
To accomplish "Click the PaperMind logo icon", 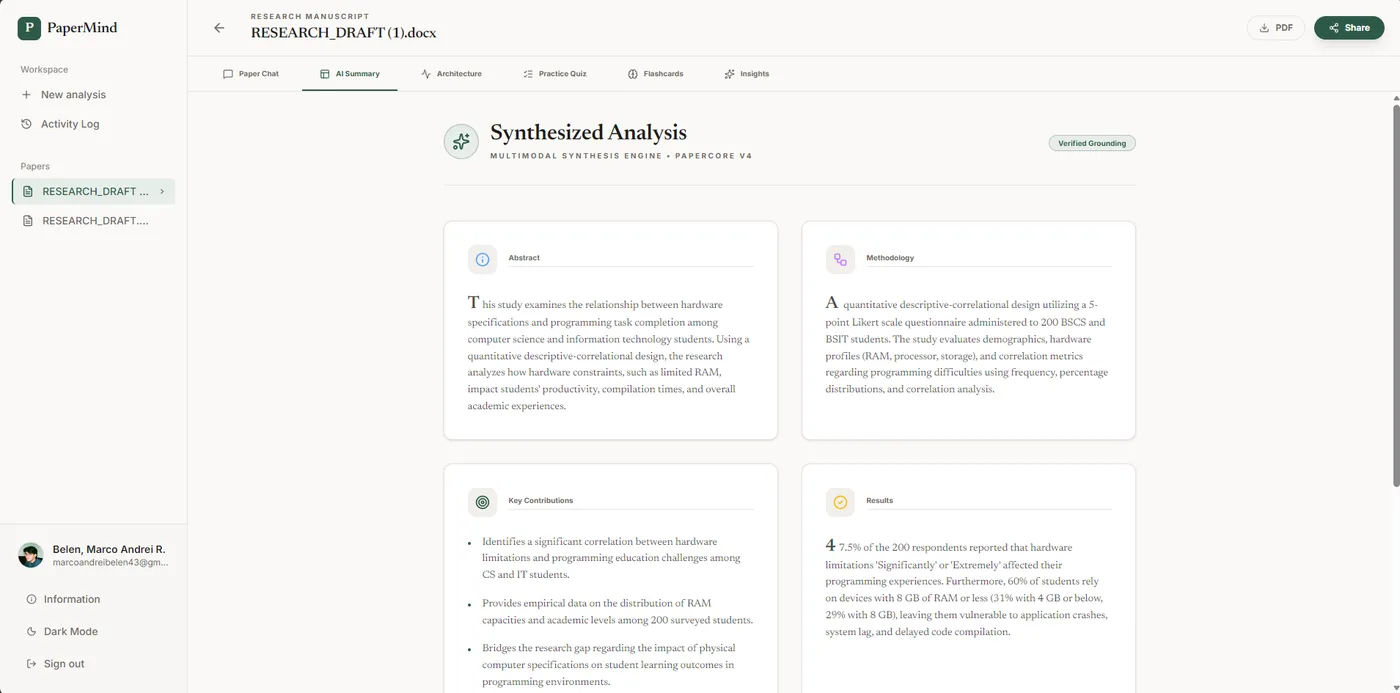I will pyautogui.click(x=29, y=28).
